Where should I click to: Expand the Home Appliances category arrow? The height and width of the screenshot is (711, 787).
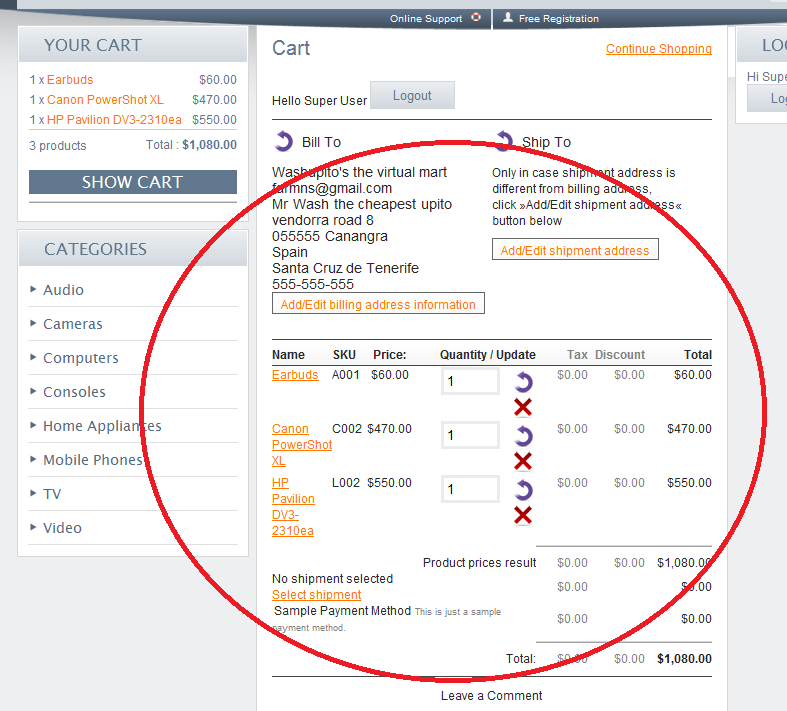[33, 425]
